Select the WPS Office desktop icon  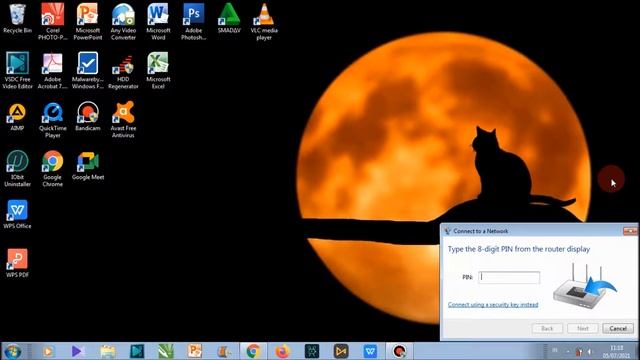click(17, 214)
